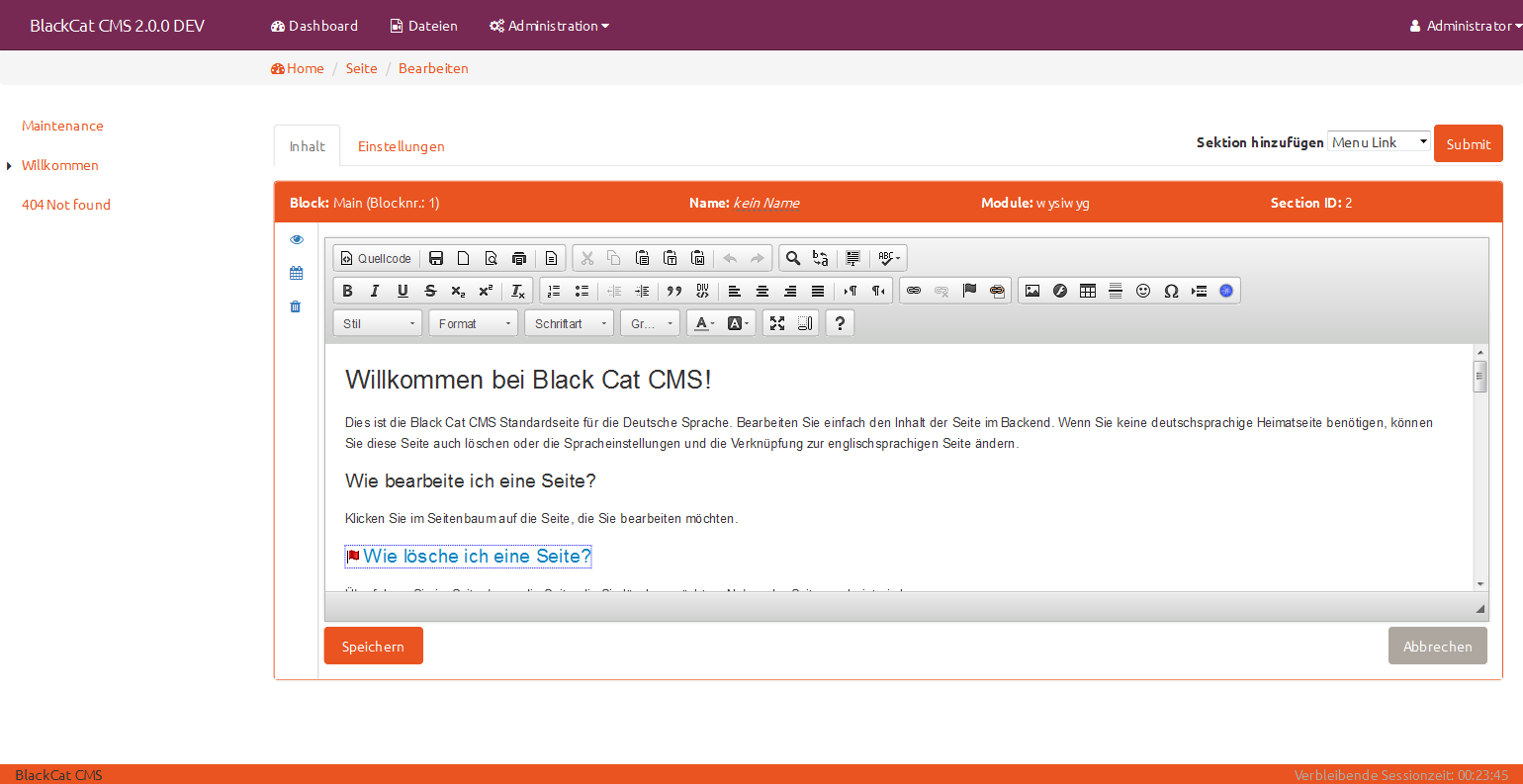Insert special character using Omega icon
The height and width of the screenshot is (784, 1523).
click(1171, 291)
